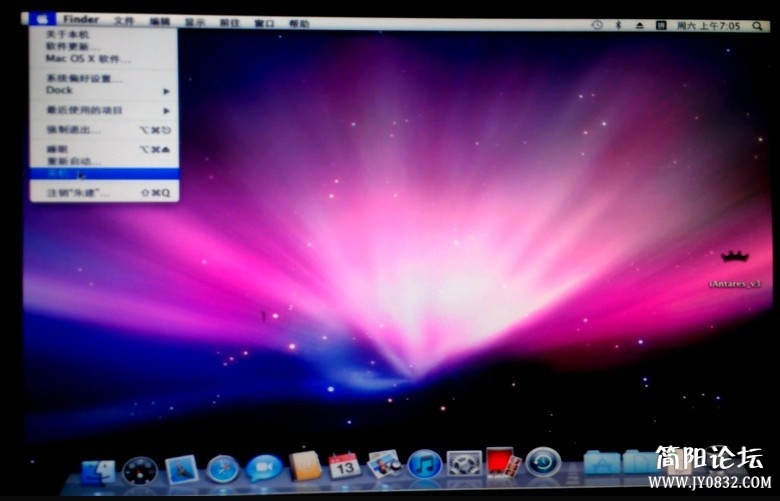
Task: Choose 强制退出… from the Apple menu
Action: click(103, 130)
